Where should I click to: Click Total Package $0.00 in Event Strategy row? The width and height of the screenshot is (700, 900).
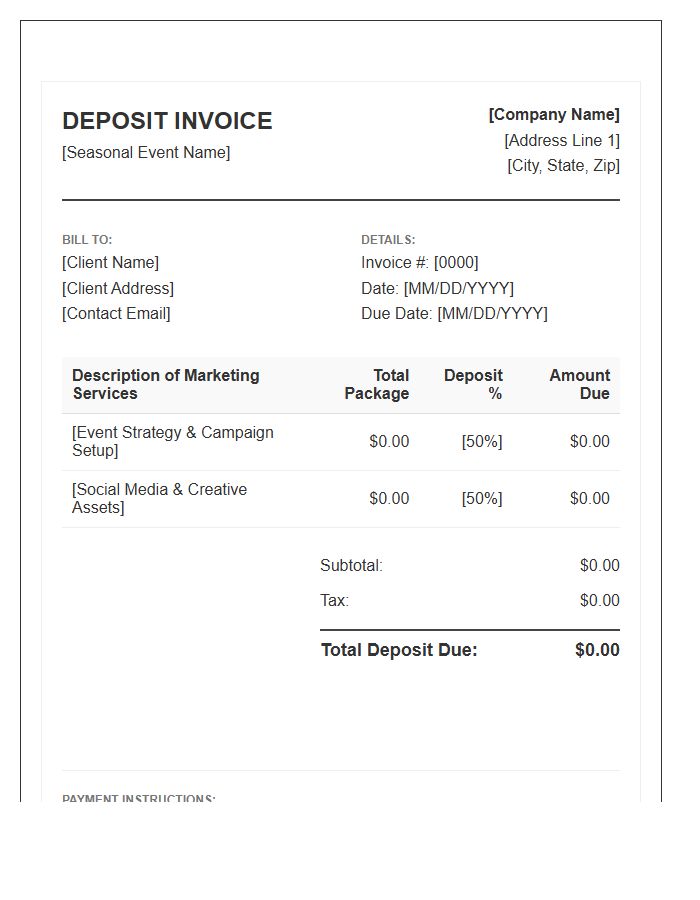tap(389, 441)
